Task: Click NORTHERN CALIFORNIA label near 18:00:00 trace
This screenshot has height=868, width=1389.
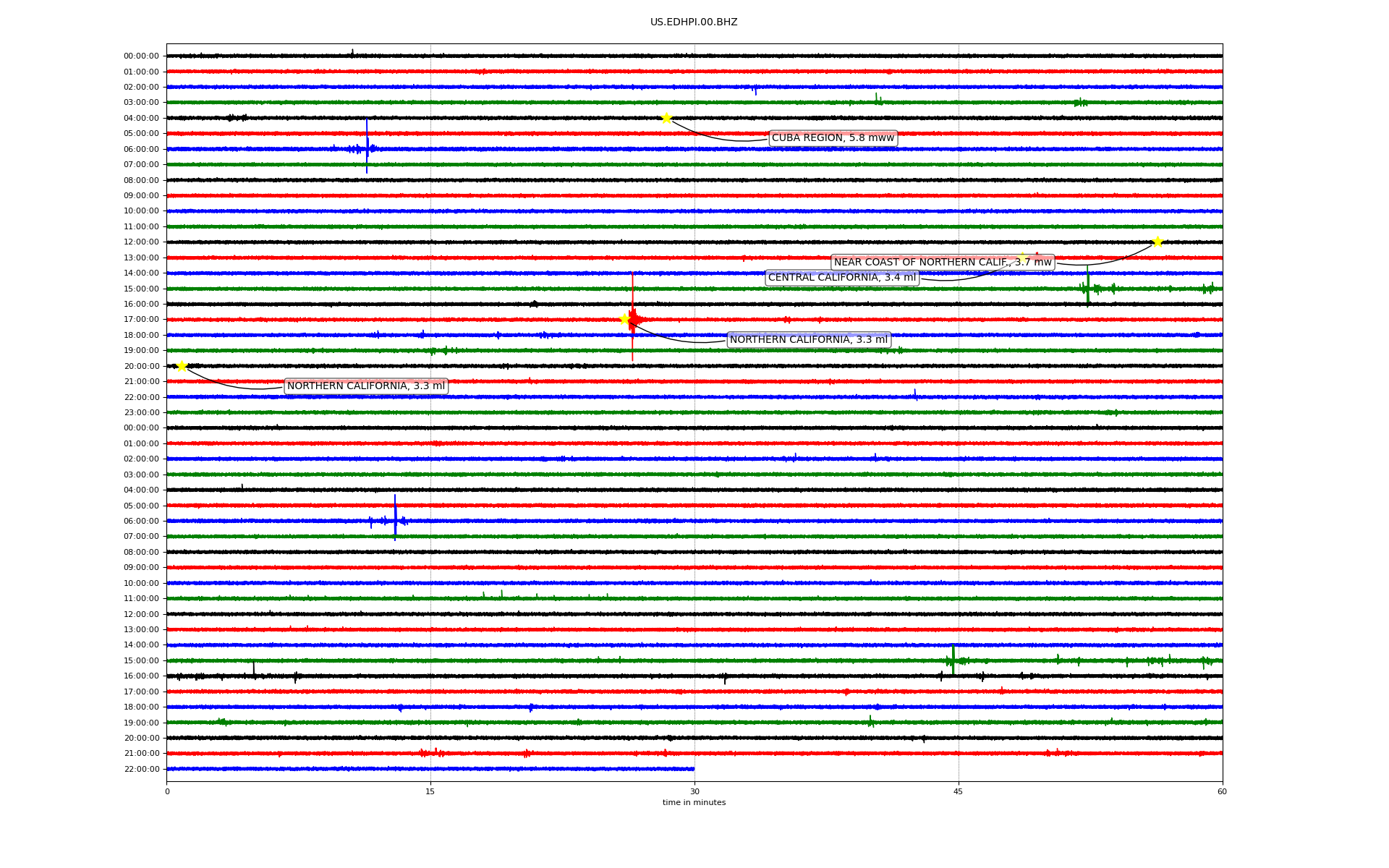Action: tap(808, 340)
